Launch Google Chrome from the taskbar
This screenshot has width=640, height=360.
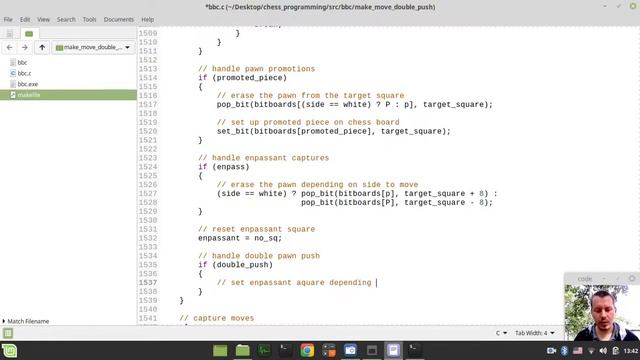(x=307, y=351)
